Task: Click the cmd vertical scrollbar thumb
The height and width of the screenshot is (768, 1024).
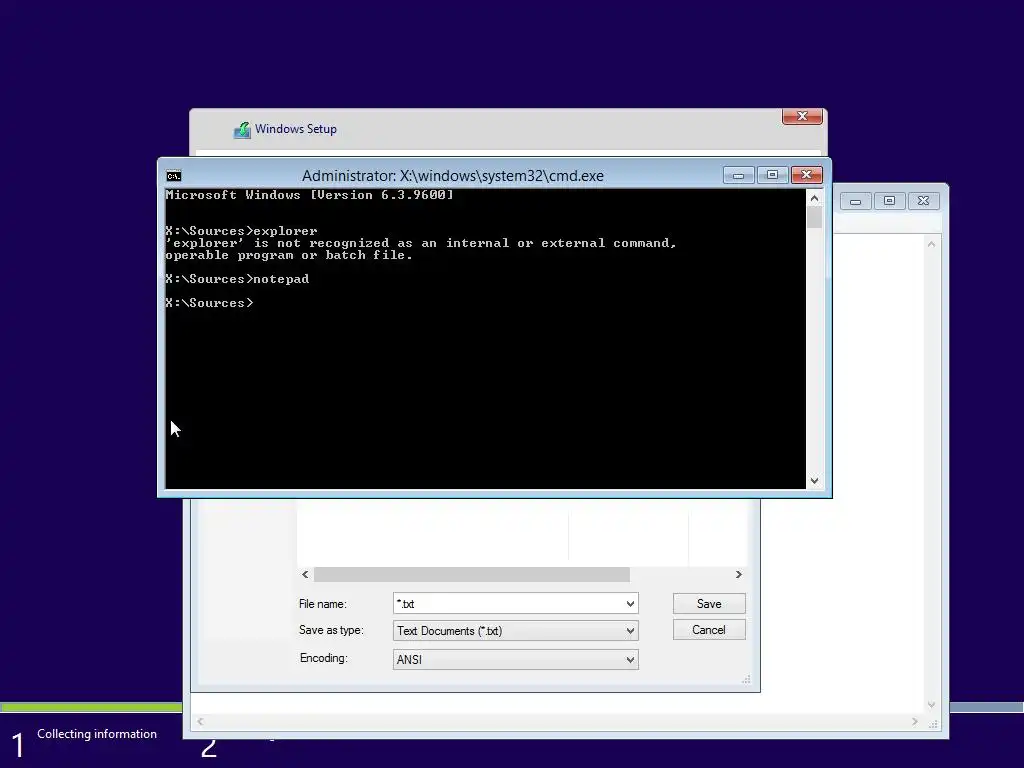Action: click(814, 217)
